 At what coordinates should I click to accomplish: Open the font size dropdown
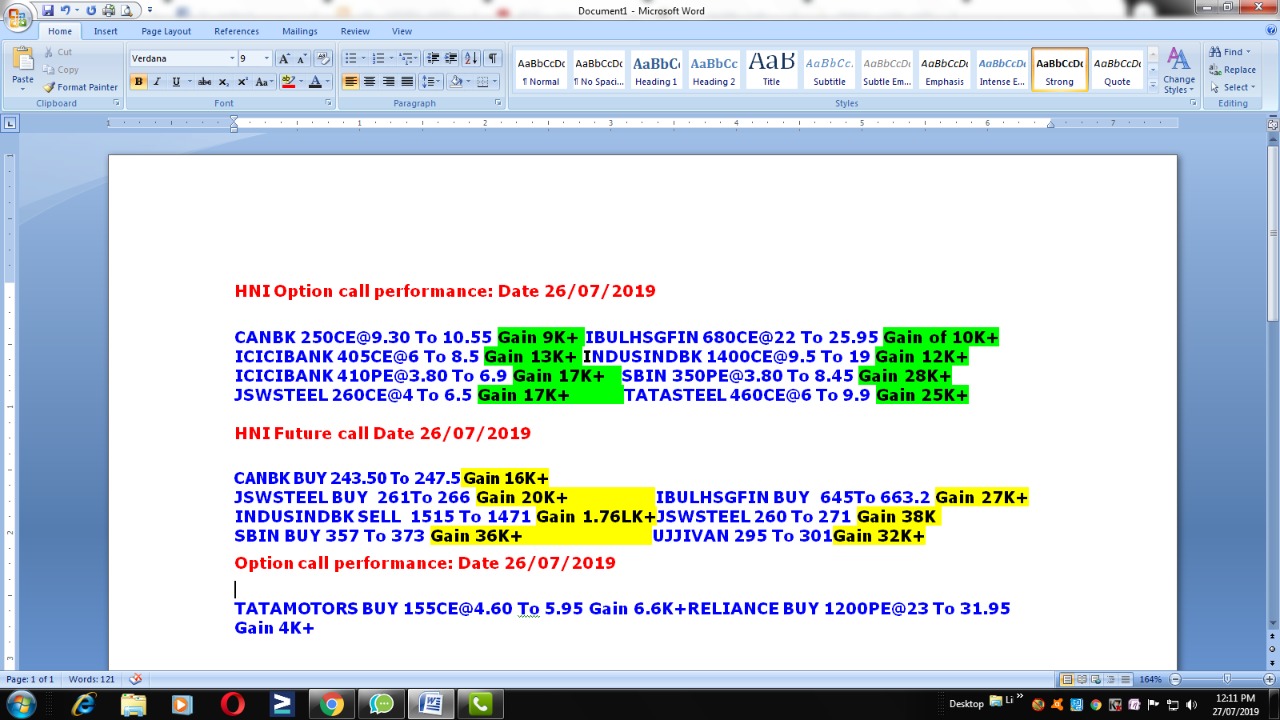point(266,59)
